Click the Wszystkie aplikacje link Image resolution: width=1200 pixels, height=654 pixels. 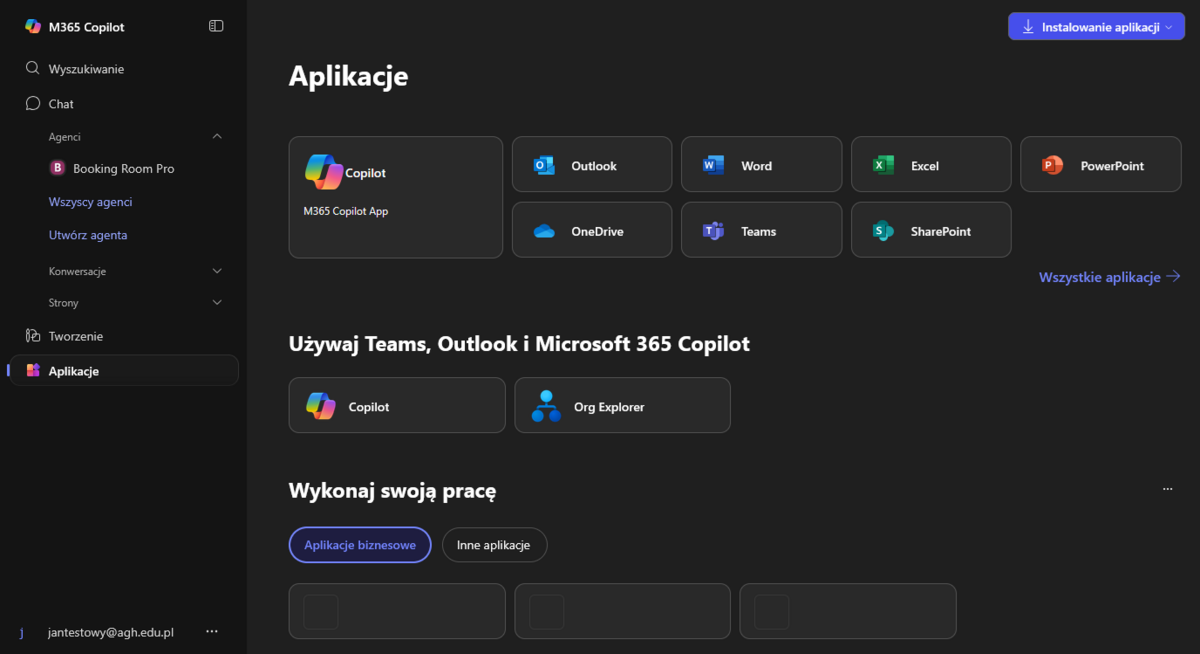pyautogui.click(x=1109, y=277)
